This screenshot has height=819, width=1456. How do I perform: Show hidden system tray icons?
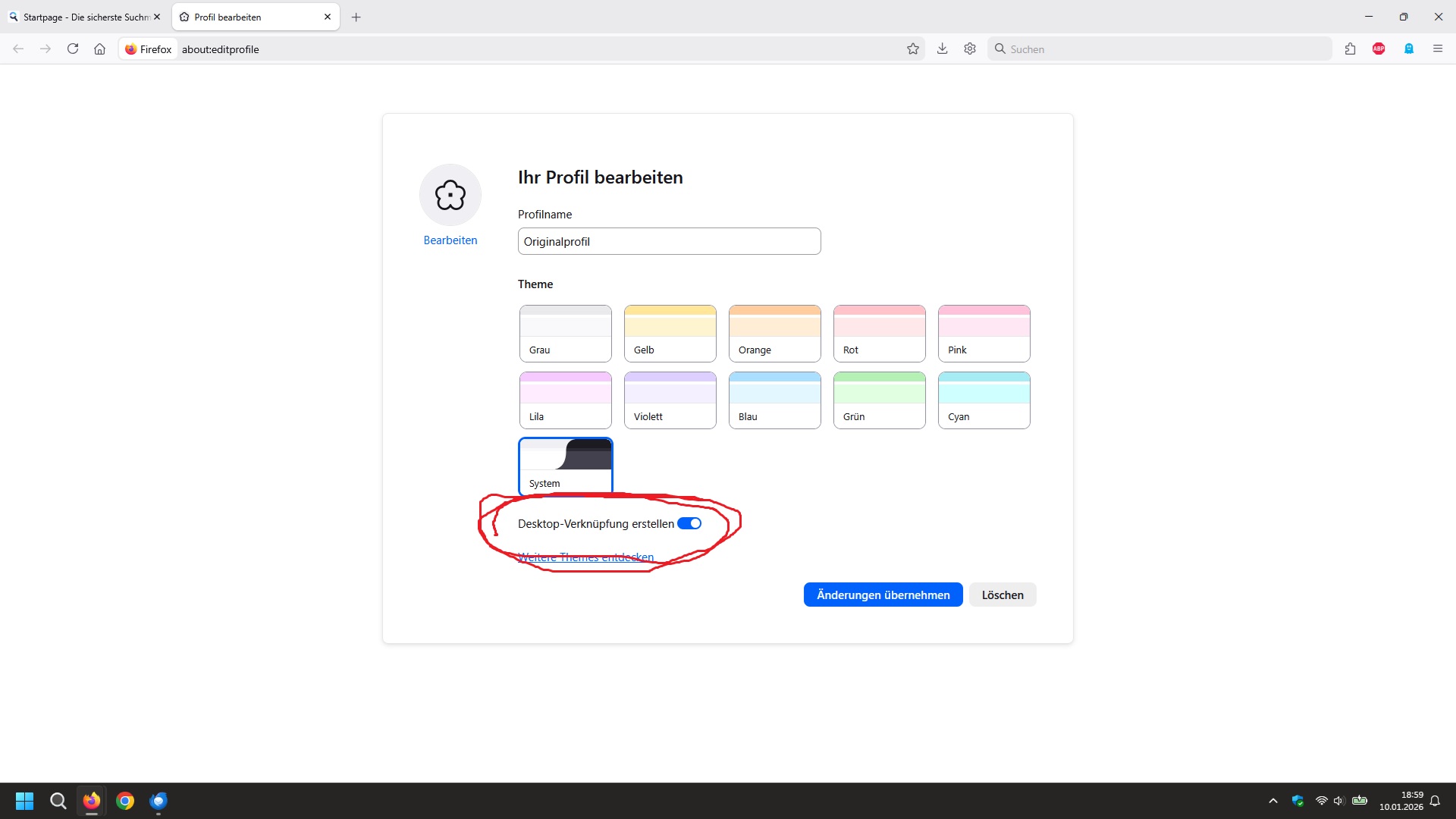tap(1273, 801)
